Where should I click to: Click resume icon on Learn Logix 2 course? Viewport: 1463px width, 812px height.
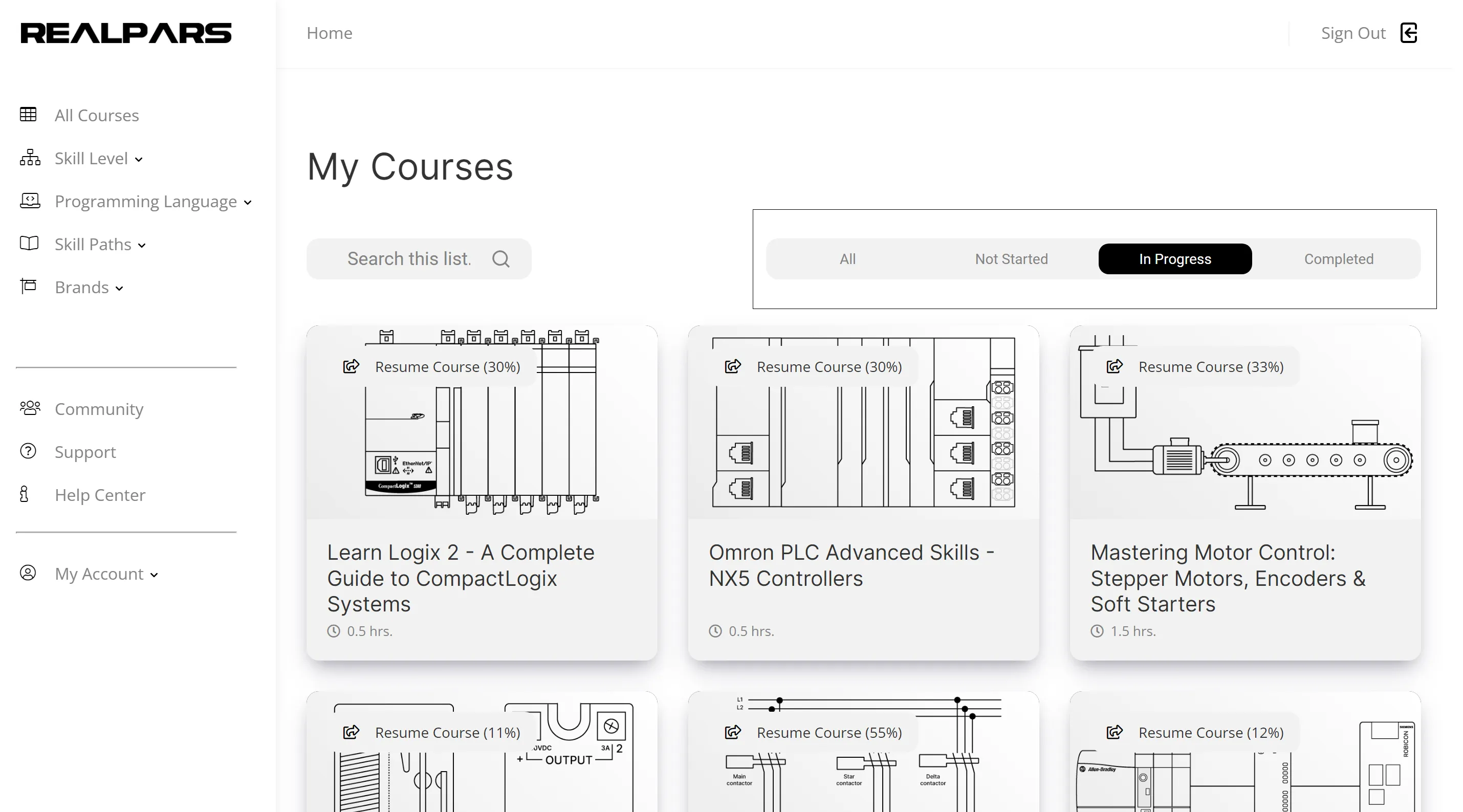pos(351,367)
